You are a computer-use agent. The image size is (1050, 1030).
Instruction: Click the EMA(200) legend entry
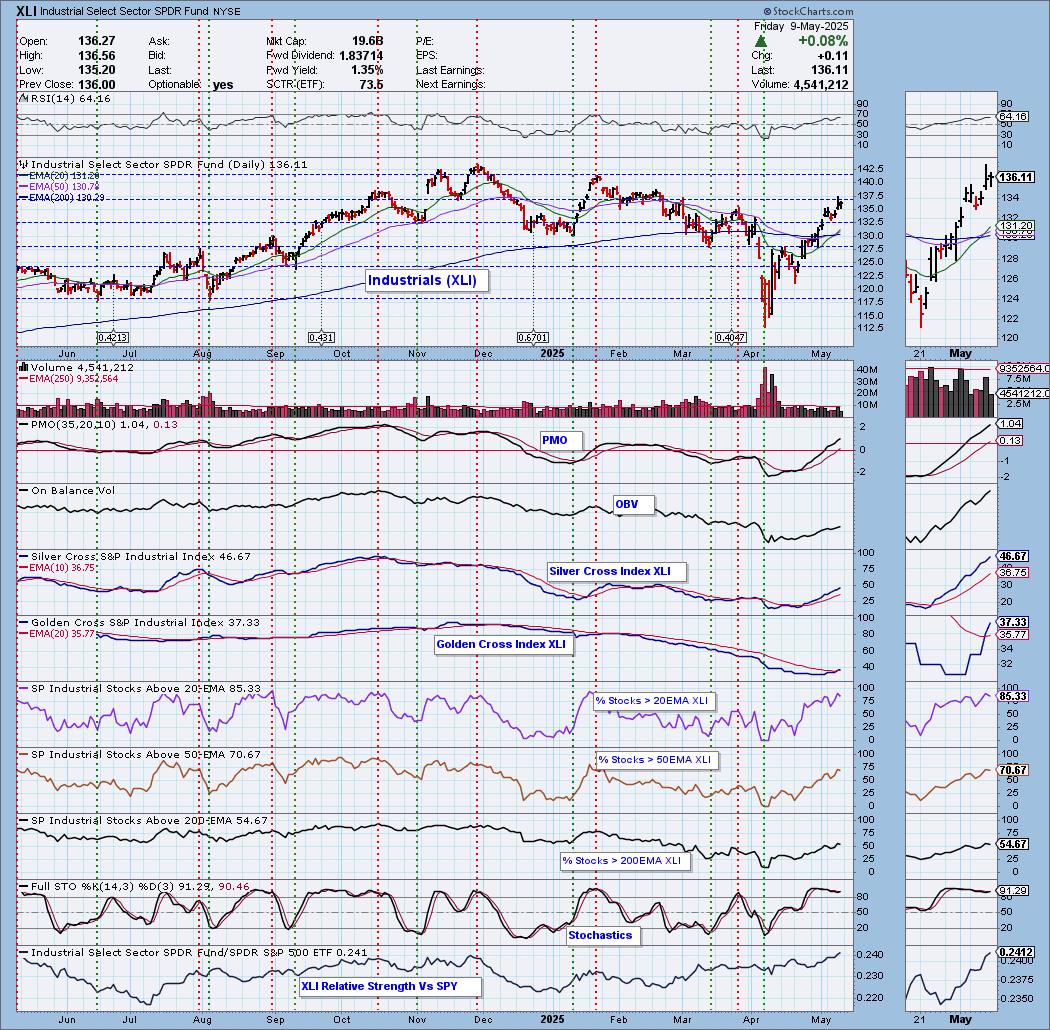[62, 198]
